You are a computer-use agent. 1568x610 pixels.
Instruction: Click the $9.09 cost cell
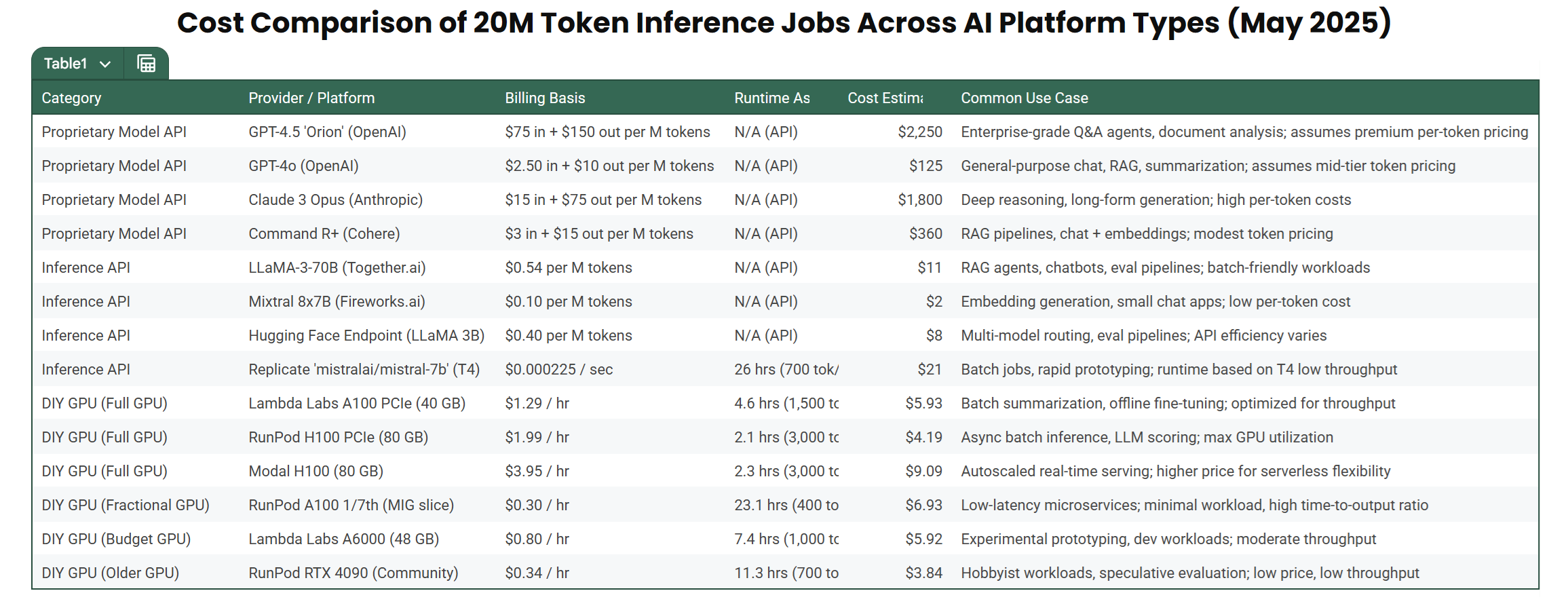(923, 471)
